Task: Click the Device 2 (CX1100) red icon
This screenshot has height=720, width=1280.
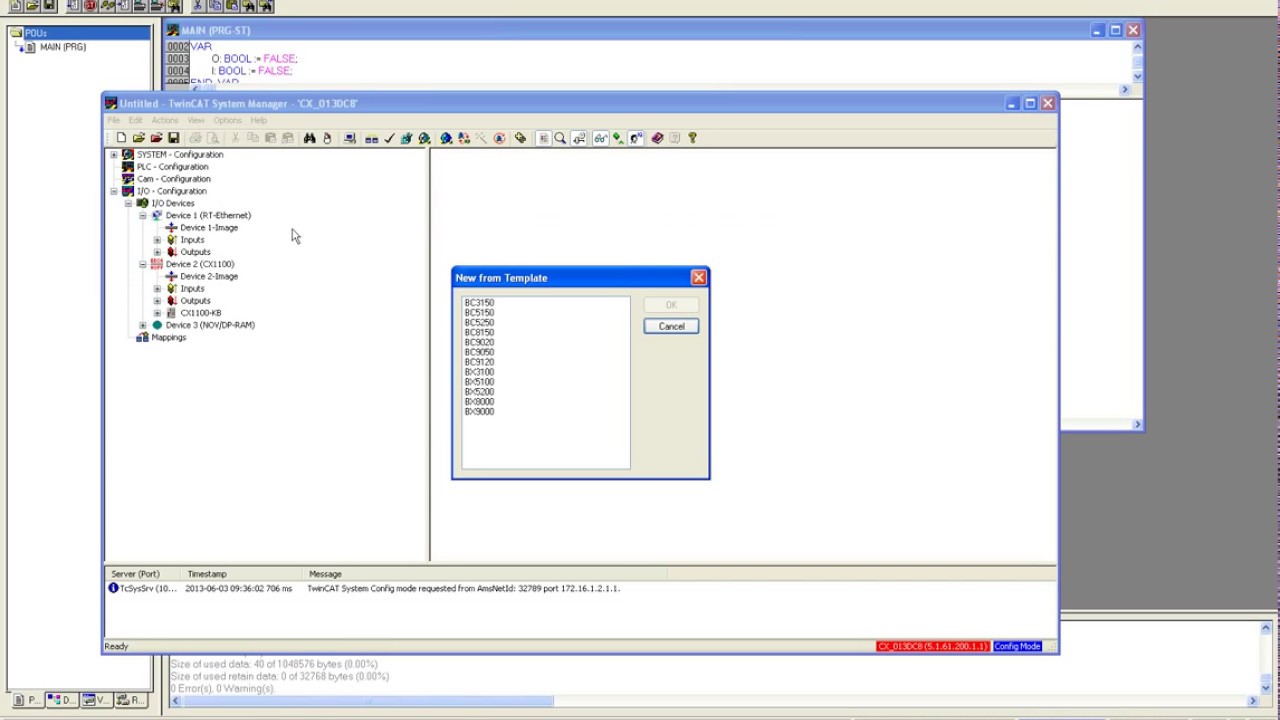Action: pos(156,264)
